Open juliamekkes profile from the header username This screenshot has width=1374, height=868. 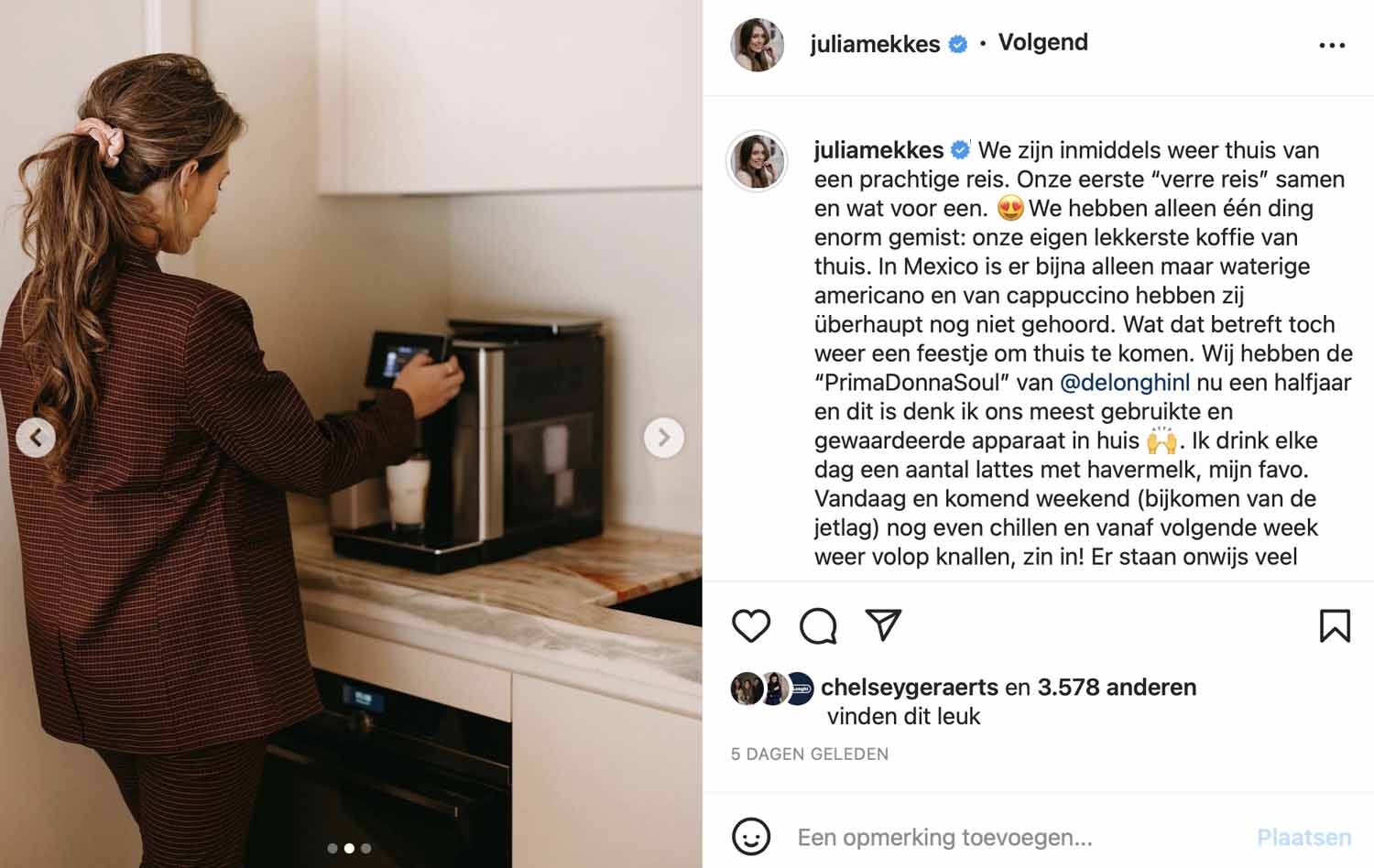click(875, 44)
